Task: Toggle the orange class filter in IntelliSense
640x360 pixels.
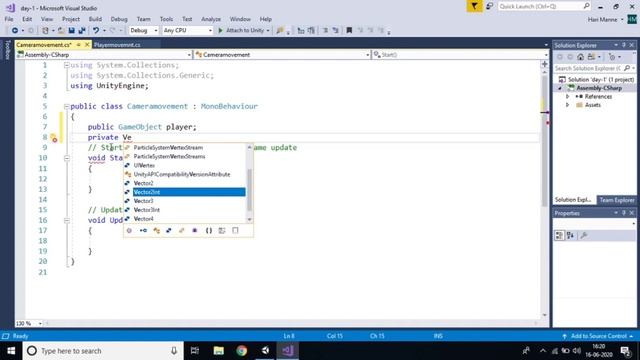Action: [x=156, y=231]
